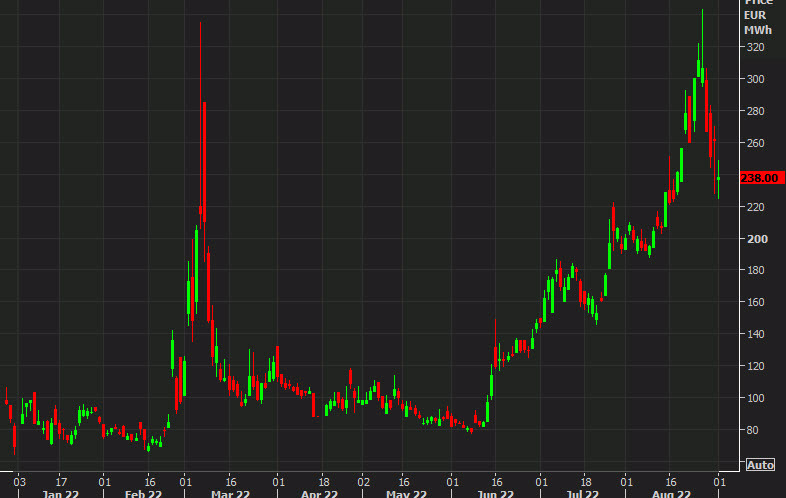Click the May 22 month label
The width and height of the screenshot is (786, 498).
tap(407, 494)
